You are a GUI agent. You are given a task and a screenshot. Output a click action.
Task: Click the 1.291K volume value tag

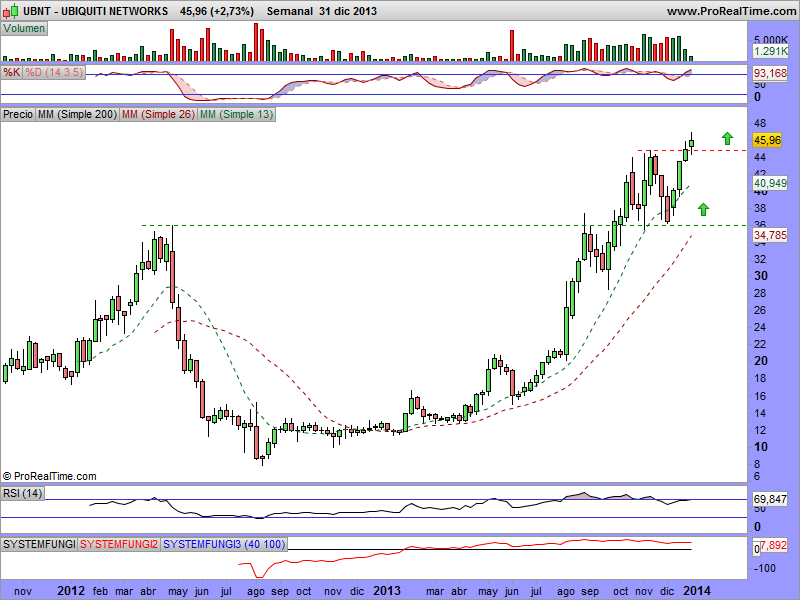[x=770, y=51]
